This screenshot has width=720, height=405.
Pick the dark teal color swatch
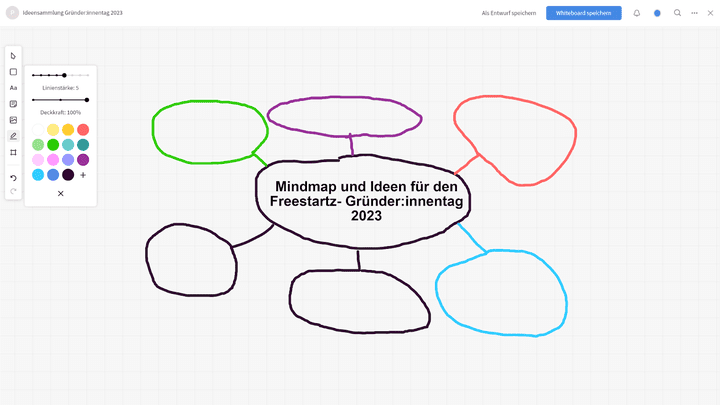(83, 145)
